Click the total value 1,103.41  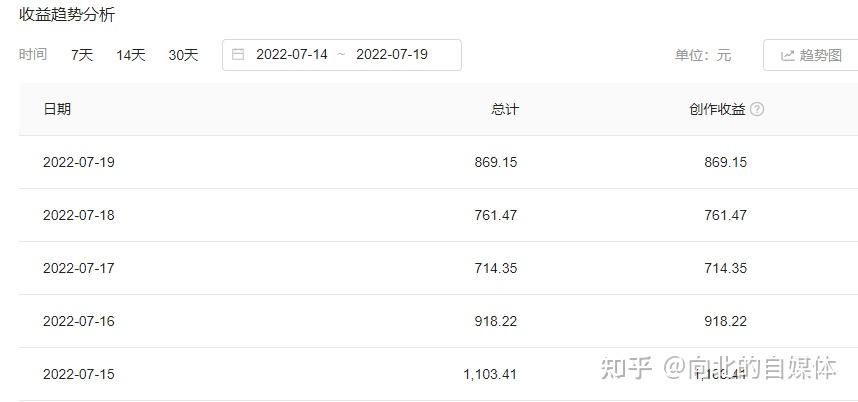[x=490, y=374]
